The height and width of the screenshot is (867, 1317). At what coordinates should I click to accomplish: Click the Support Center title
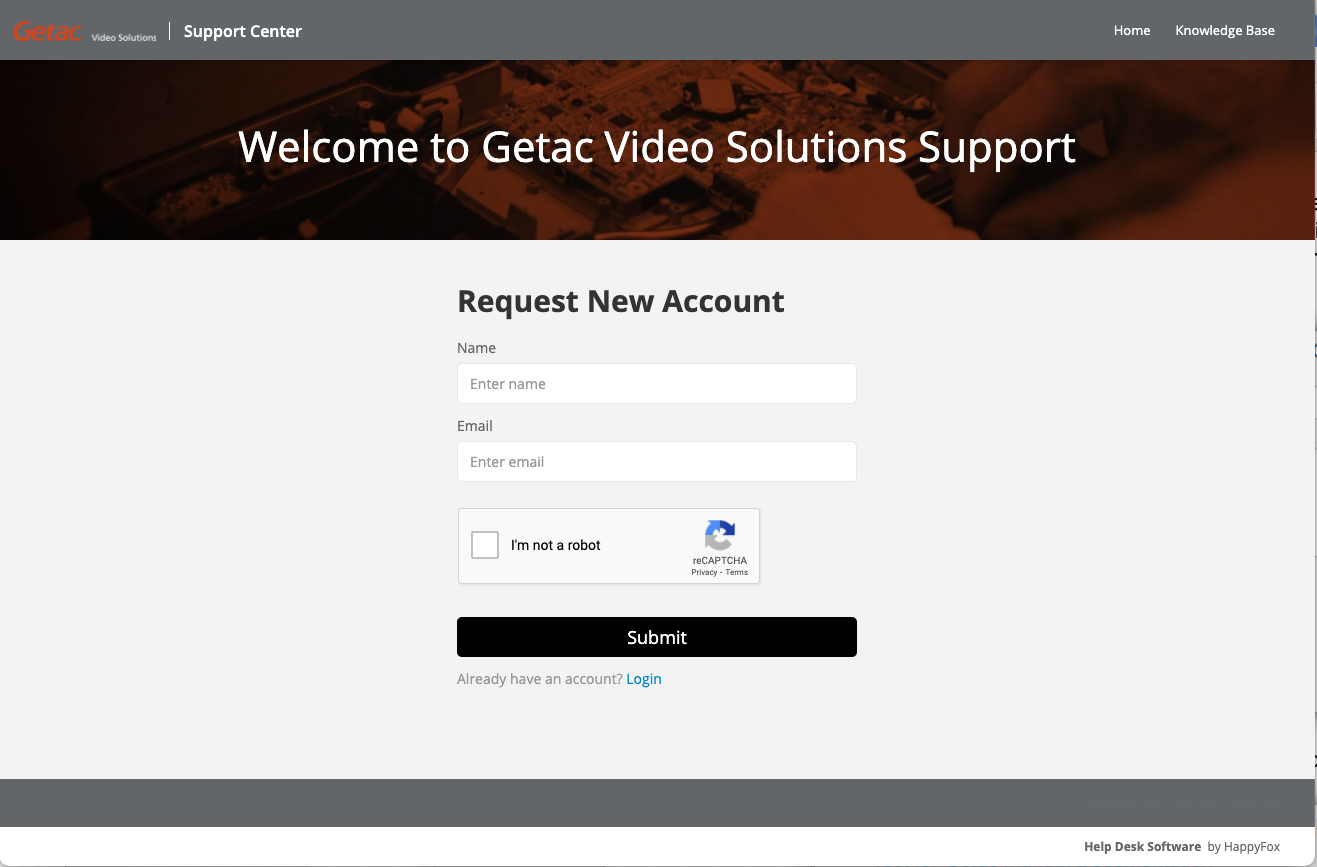[243, 31]
